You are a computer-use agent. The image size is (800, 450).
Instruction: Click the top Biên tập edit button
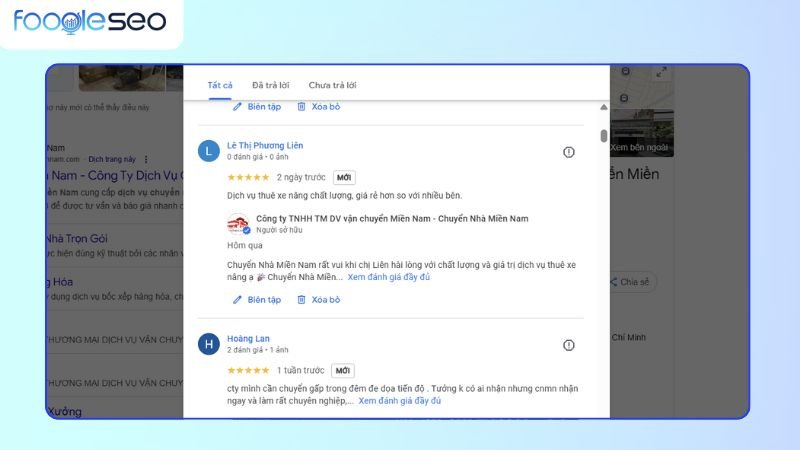tap(256, 106)
